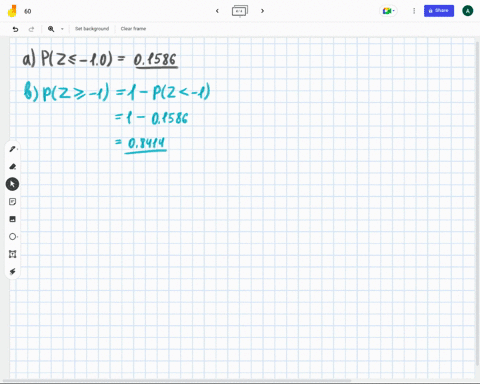Click the jam title "60"
The width and height of the screenshot is (480, 384).
pos(28,11)
